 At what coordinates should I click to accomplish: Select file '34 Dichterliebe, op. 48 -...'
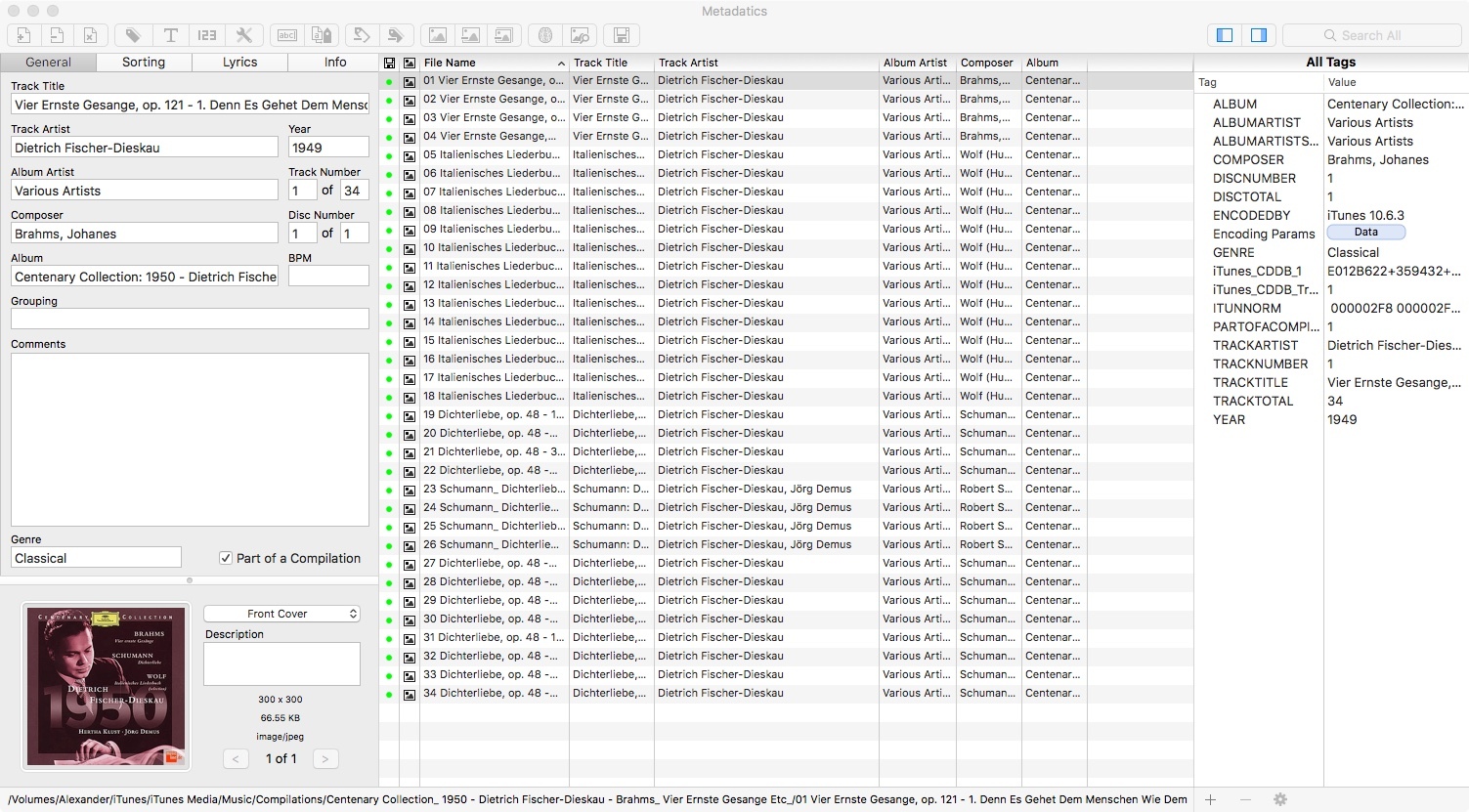click(494, 693)
